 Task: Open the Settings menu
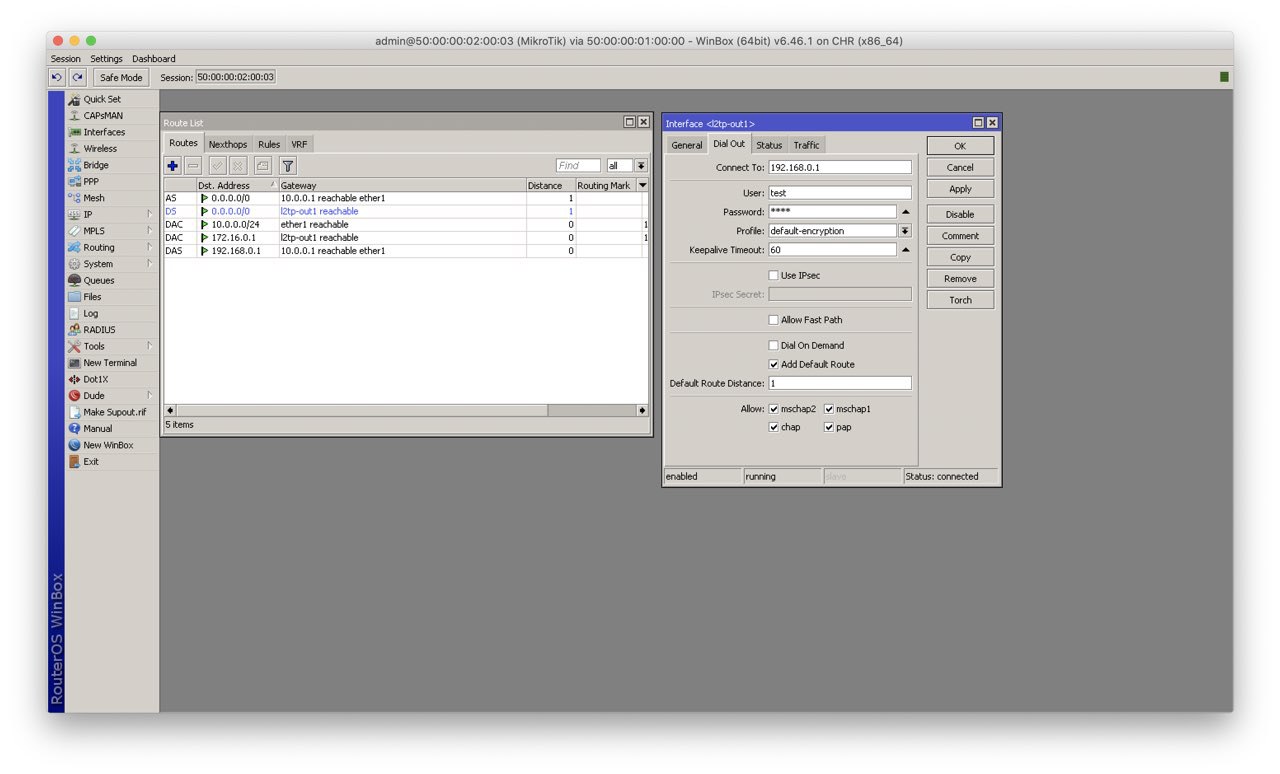[x=106, y=59]
